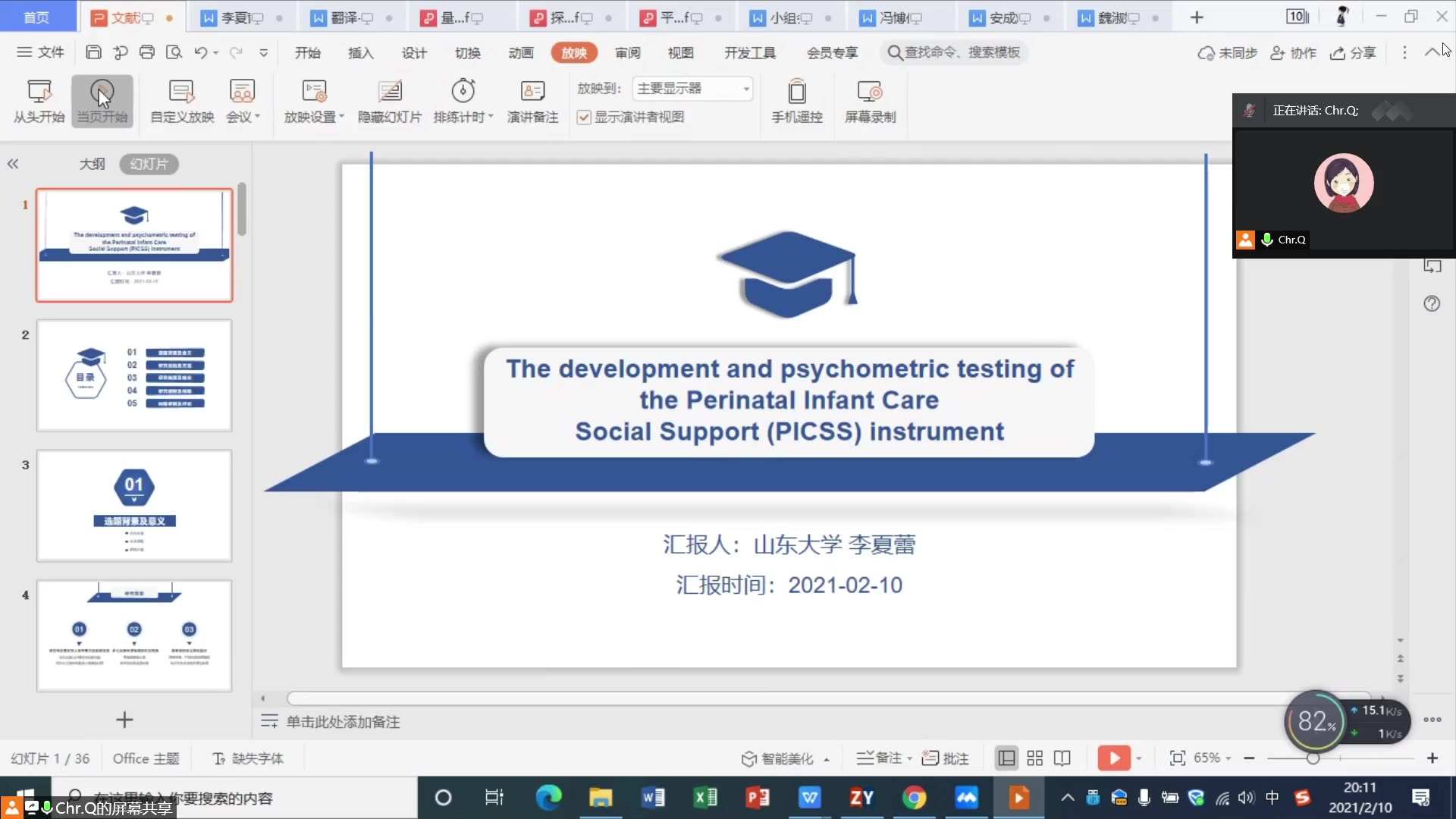The height and width of the screenshot is (819, 1456).
Task: Open the 视图 (View) ribbon tab
Action: pyautogui.click(x=680, y=52)
